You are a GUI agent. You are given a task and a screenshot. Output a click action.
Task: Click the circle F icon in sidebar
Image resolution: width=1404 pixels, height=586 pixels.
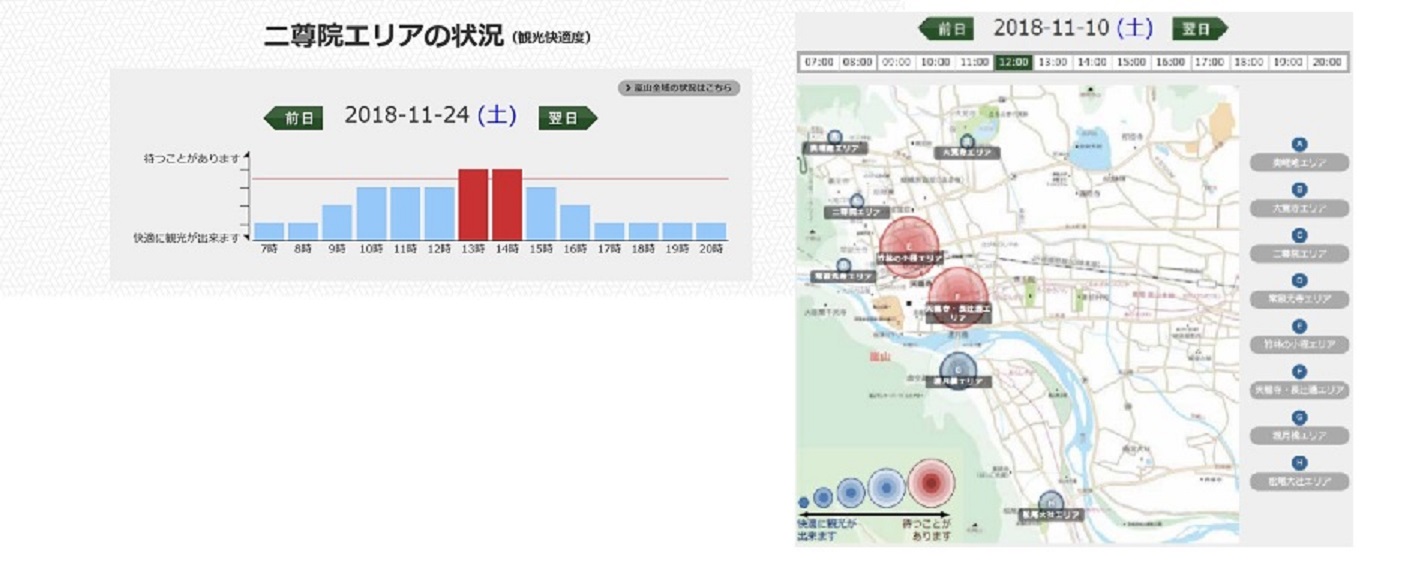[x=1299, y=371]
